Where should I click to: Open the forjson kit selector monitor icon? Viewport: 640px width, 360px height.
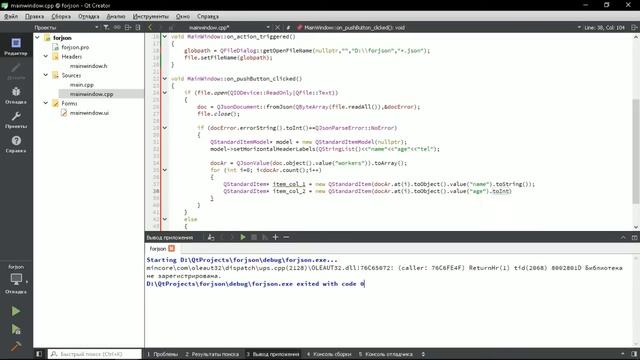(16, 279)
